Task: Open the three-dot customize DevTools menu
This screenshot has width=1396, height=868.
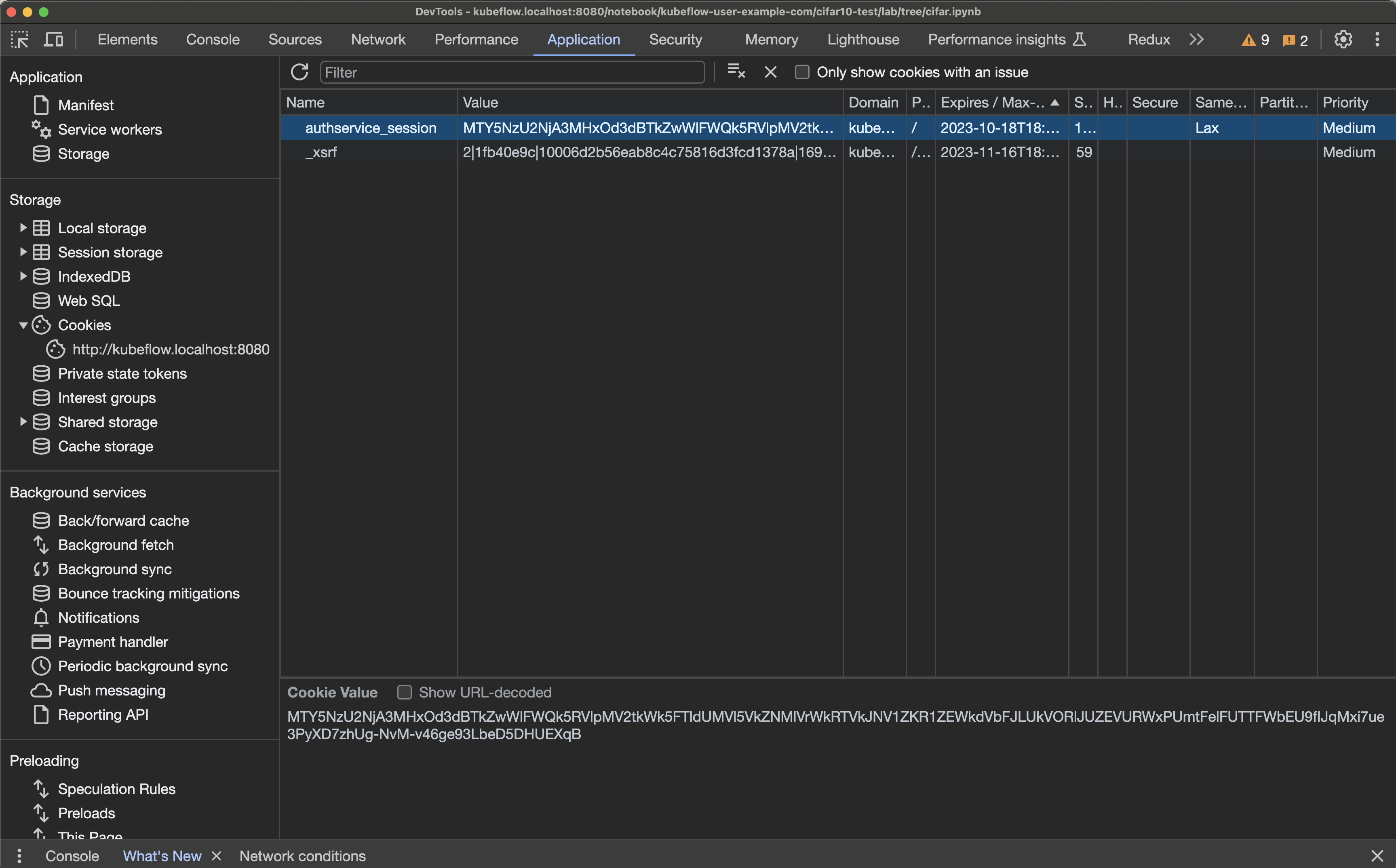Action: [x=1377, y=40]
